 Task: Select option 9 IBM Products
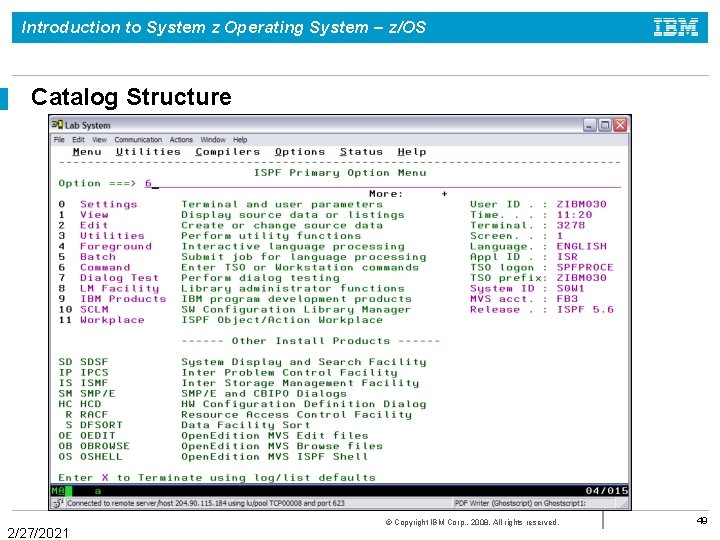pyautogui.click(x=112, y=299)
